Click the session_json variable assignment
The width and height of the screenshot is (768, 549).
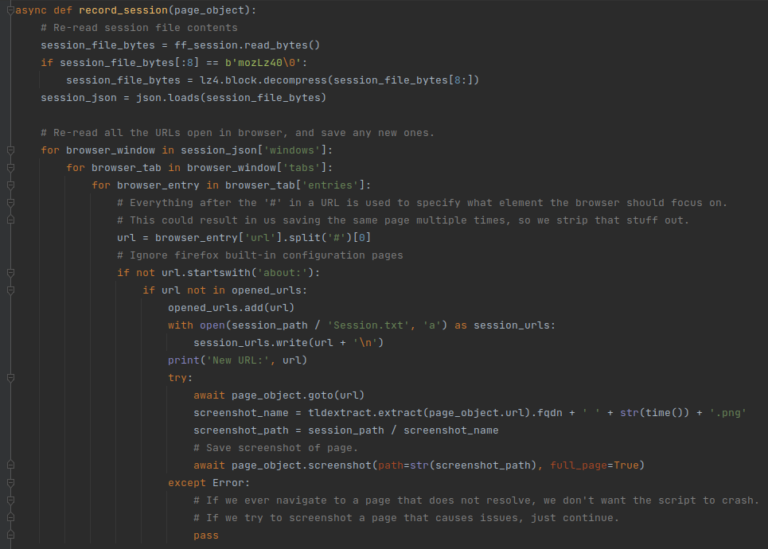click(79, 98)
